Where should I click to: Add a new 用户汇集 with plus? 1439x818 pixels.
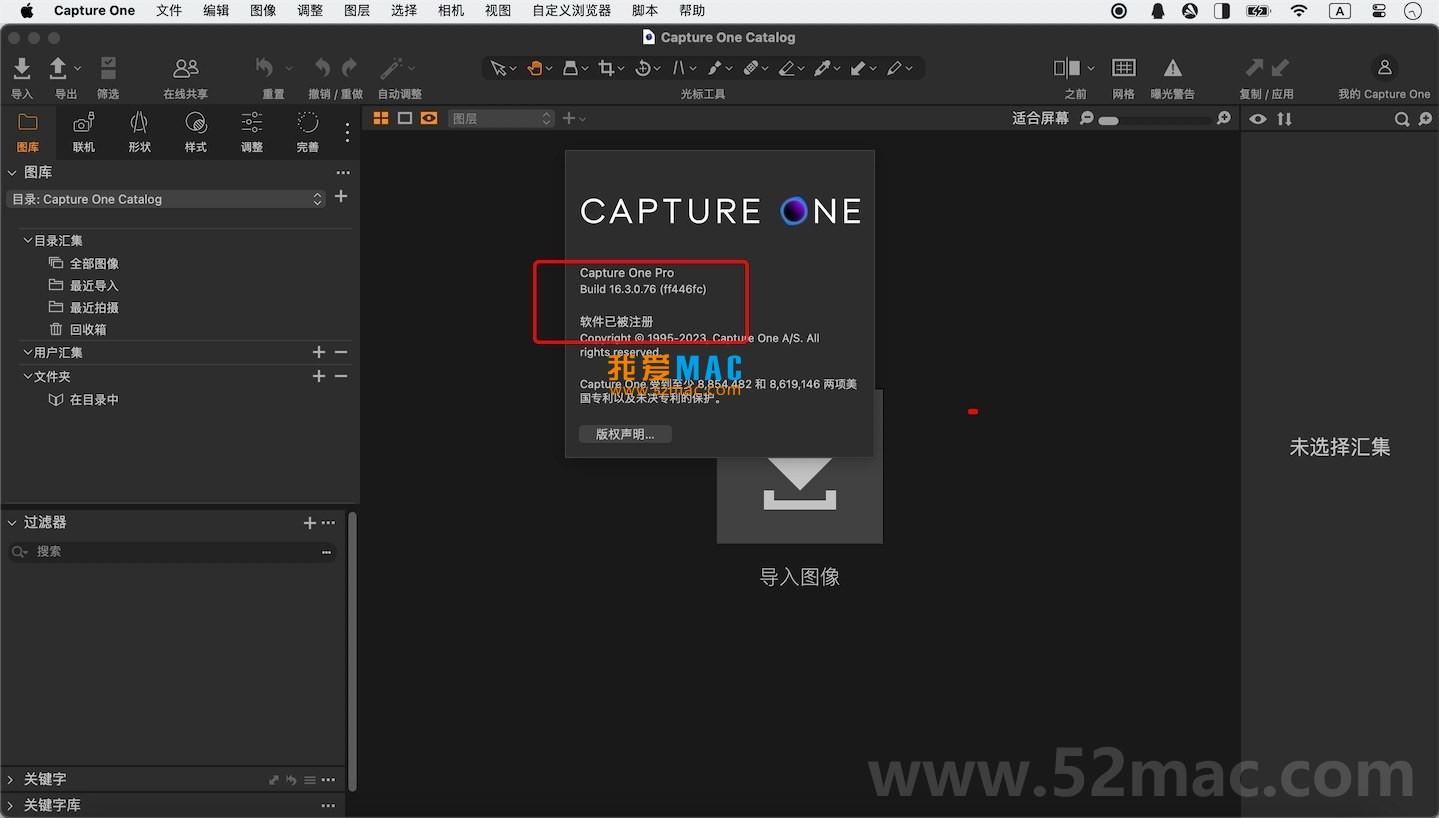[x=319, y=352]
